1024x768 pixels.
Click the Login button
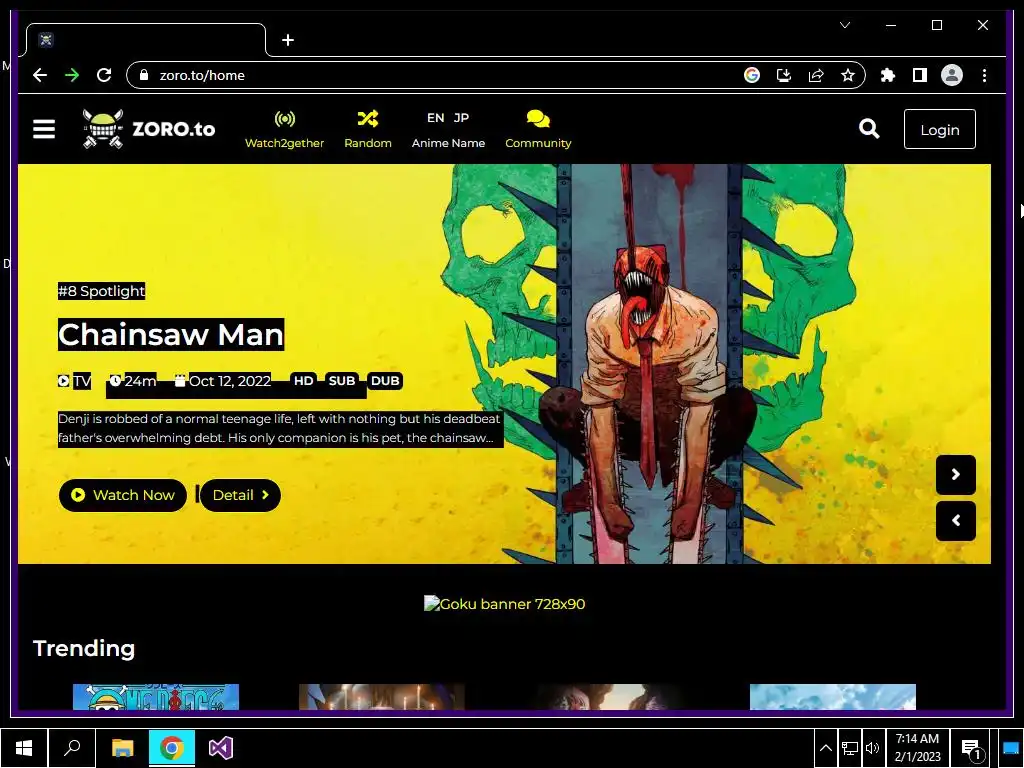(x=940, y=129)
